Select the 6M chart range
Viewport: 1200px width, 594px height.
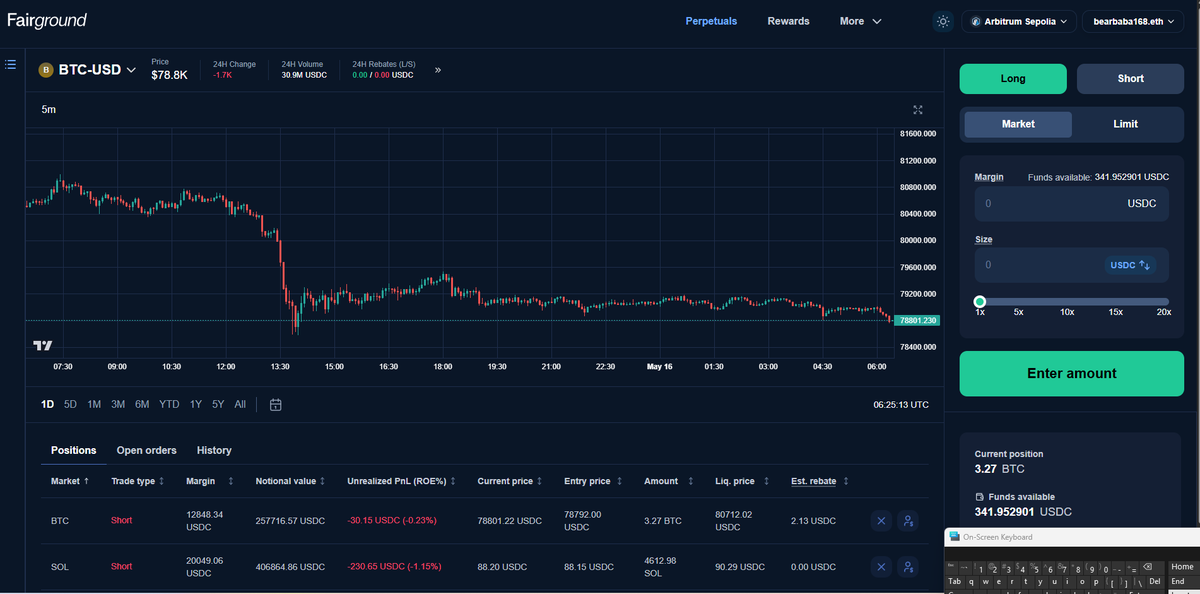click(x=142, y=404)
